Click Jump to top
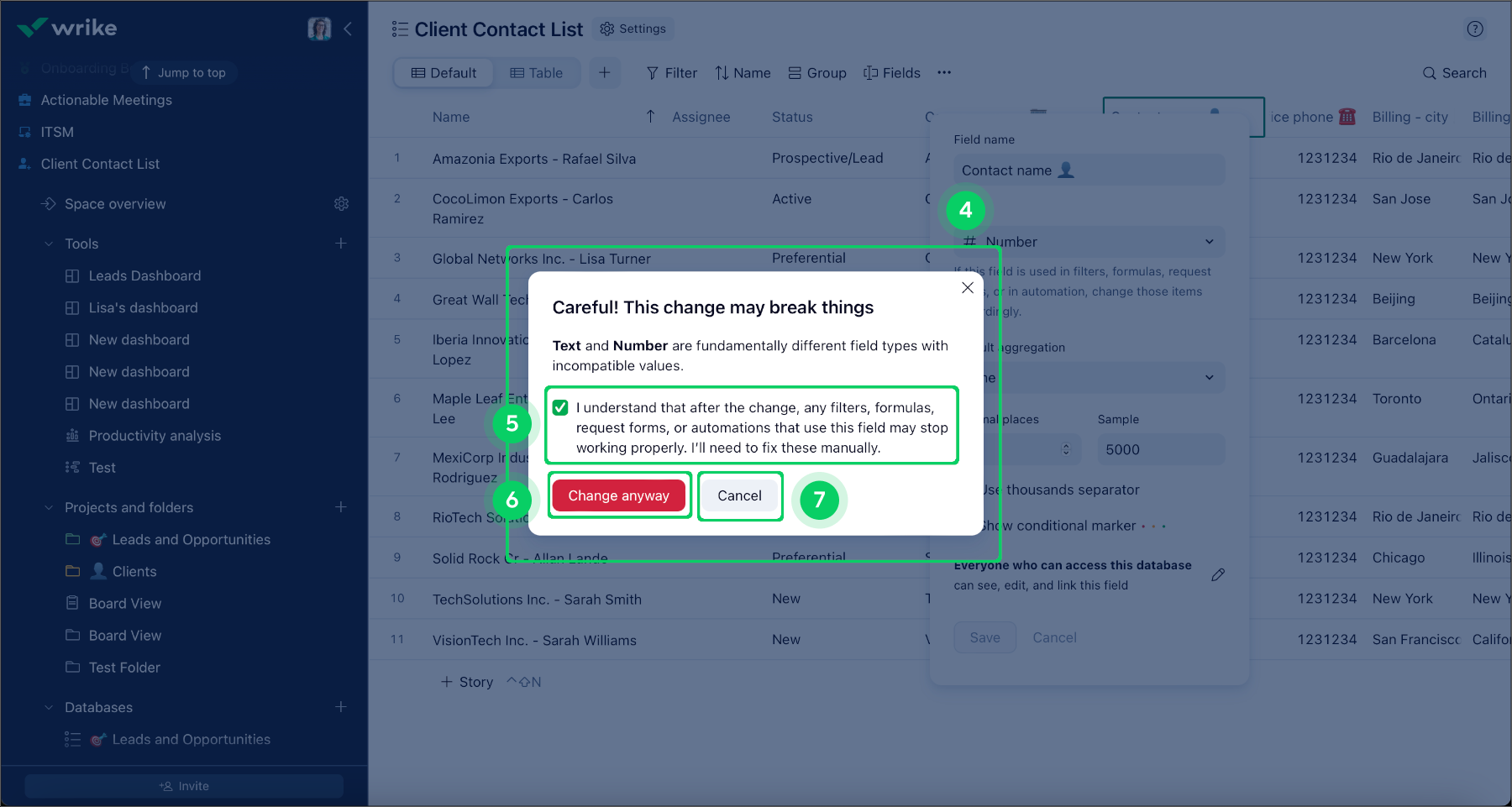This screenshot has width=1512, height=807. click(184, 73)
